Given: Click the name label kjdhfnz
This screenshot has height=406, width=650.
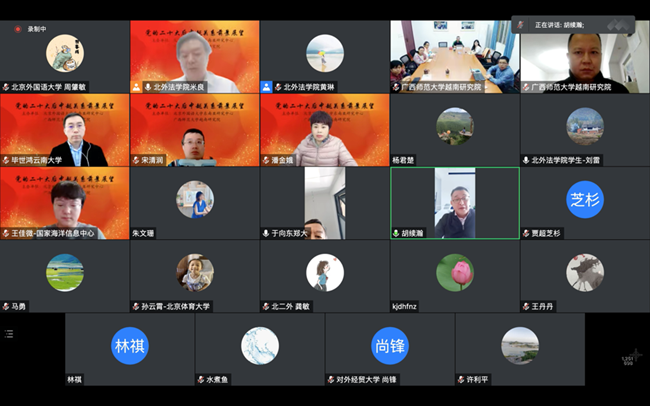Looking at the screenshot, I should pyautogui.click(x=404, y=306).
